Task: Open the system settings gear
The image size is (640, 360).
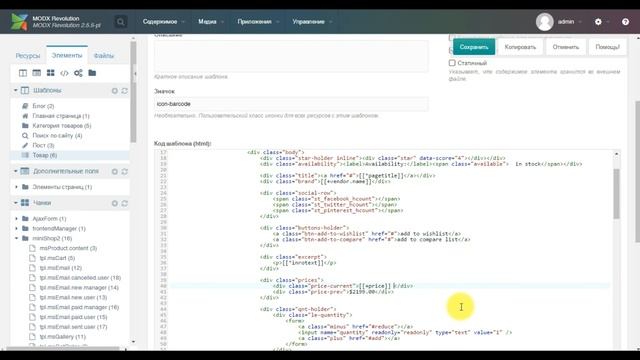Action: (598, 22)
